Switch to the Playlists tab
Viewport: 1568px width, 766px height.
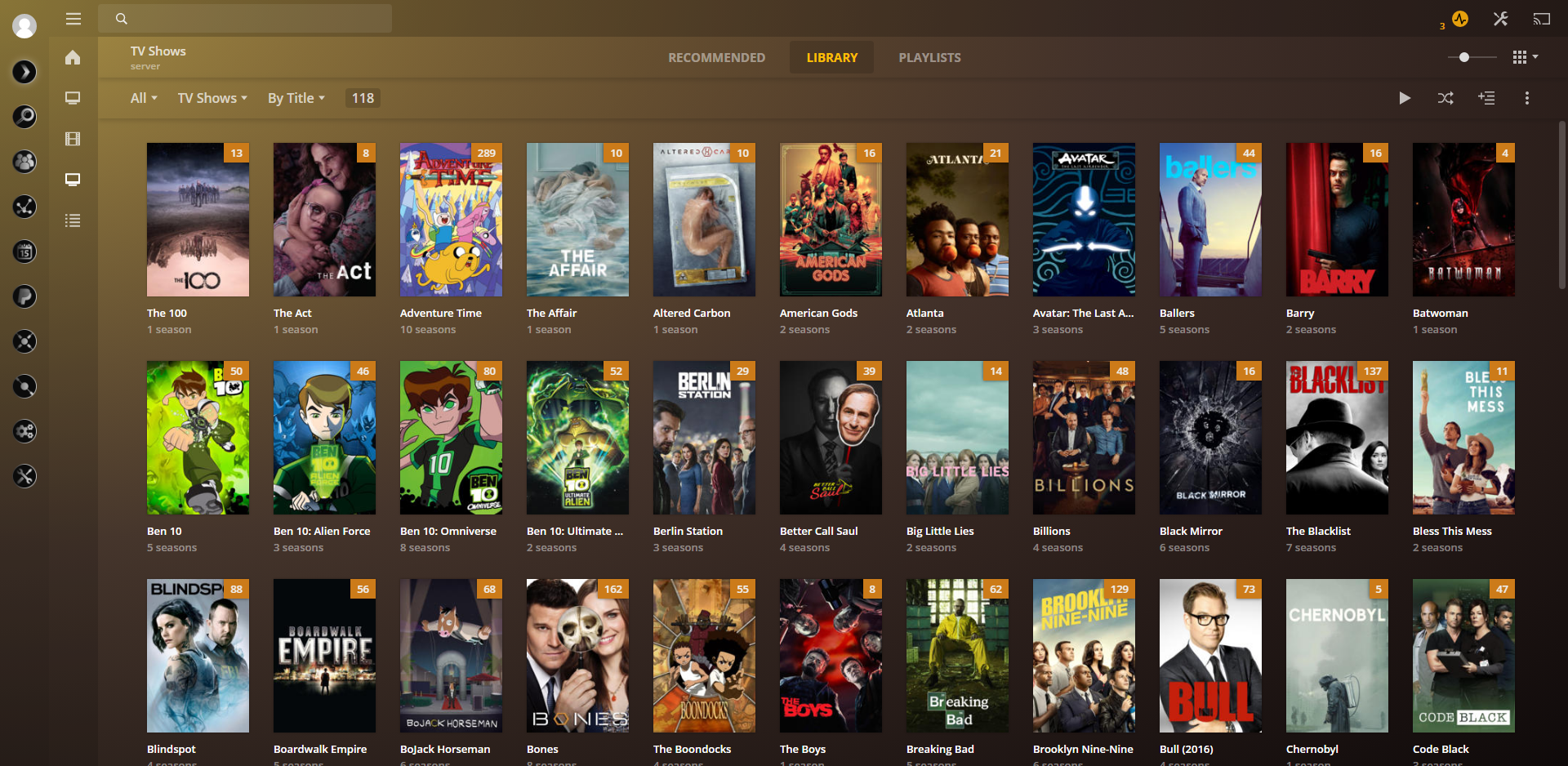point(930,58)
